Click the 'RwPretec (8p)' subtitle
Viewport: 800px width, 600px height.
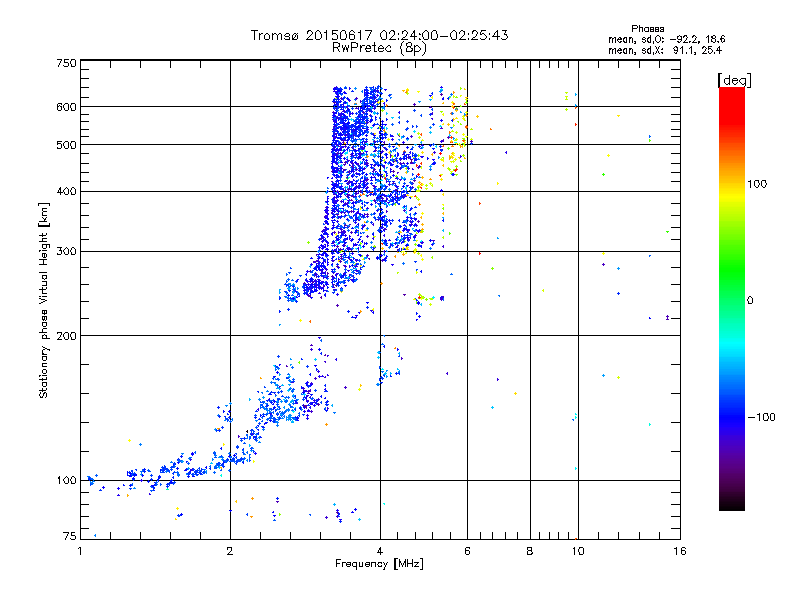[x=379, y=48]
